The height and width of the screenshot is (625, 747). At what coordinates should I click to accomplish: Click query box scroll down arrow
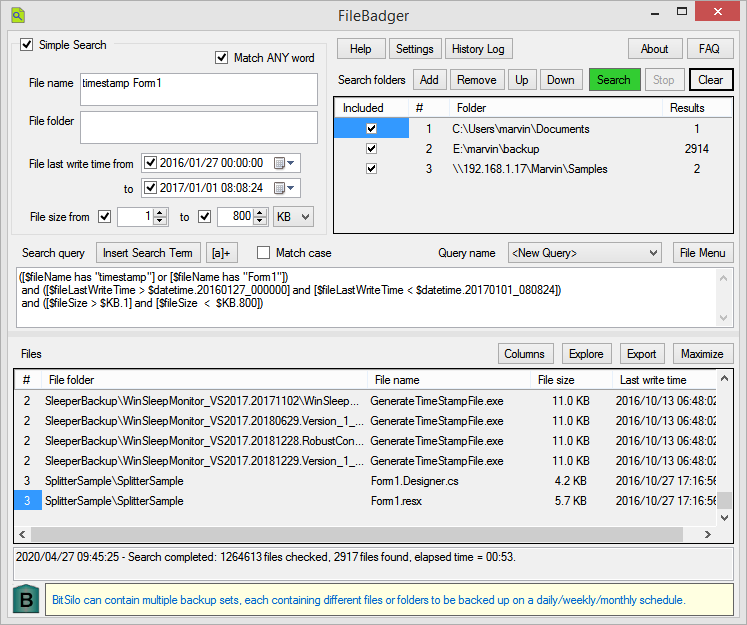tap(723, 318)
